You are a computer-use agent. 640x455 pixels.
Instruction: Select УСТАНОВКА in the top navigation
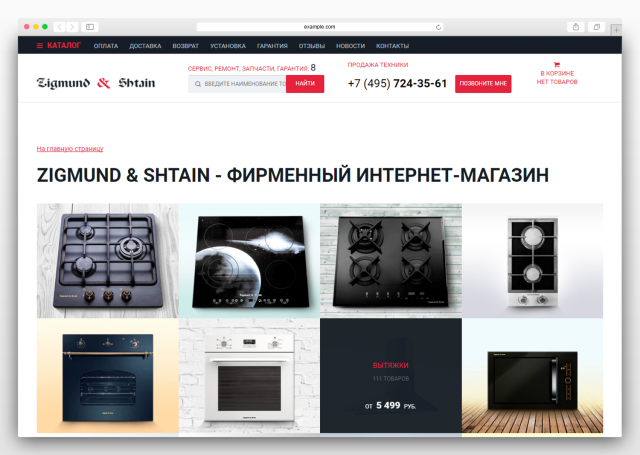228,46
